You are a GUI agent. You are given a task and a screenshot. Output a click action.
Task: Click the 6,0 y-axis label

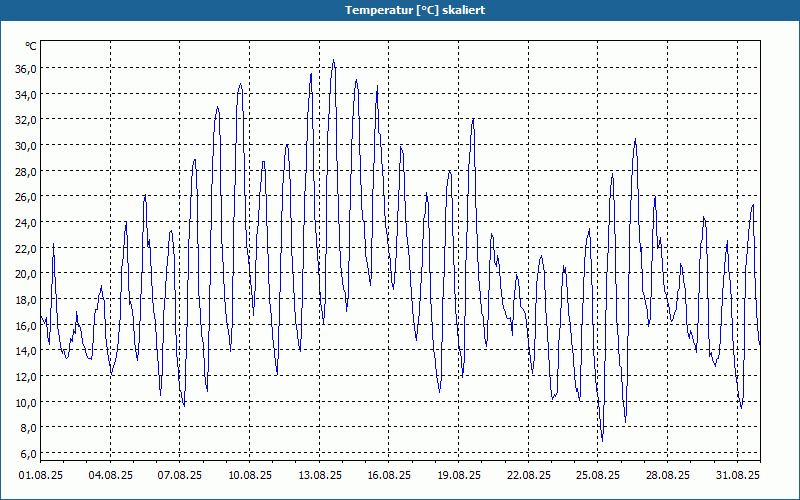pos(28,454)
